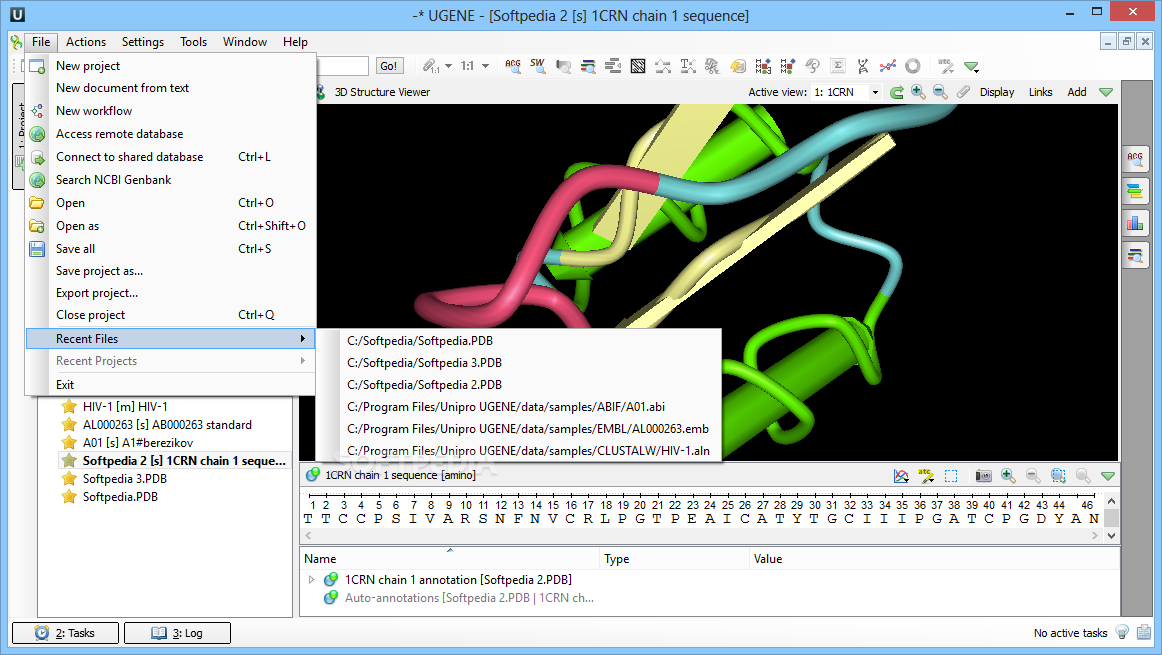Viewport: 1162px width, 655px height.
Task: Zoom out the 3D structure view
Action: [x=940, y=92]
